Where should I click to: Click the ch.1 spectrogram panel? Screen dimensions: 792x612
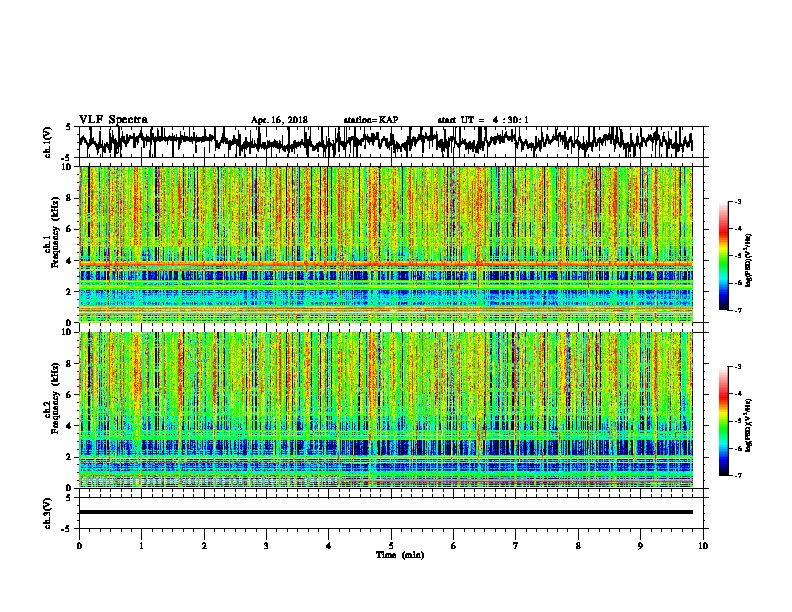point(385,244)
